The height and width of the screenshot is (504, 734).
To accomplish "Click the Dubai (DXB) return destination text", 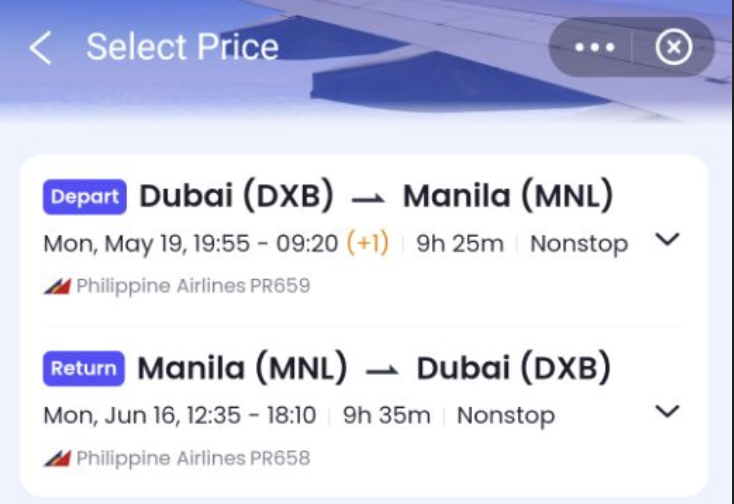I will (514, 367).
